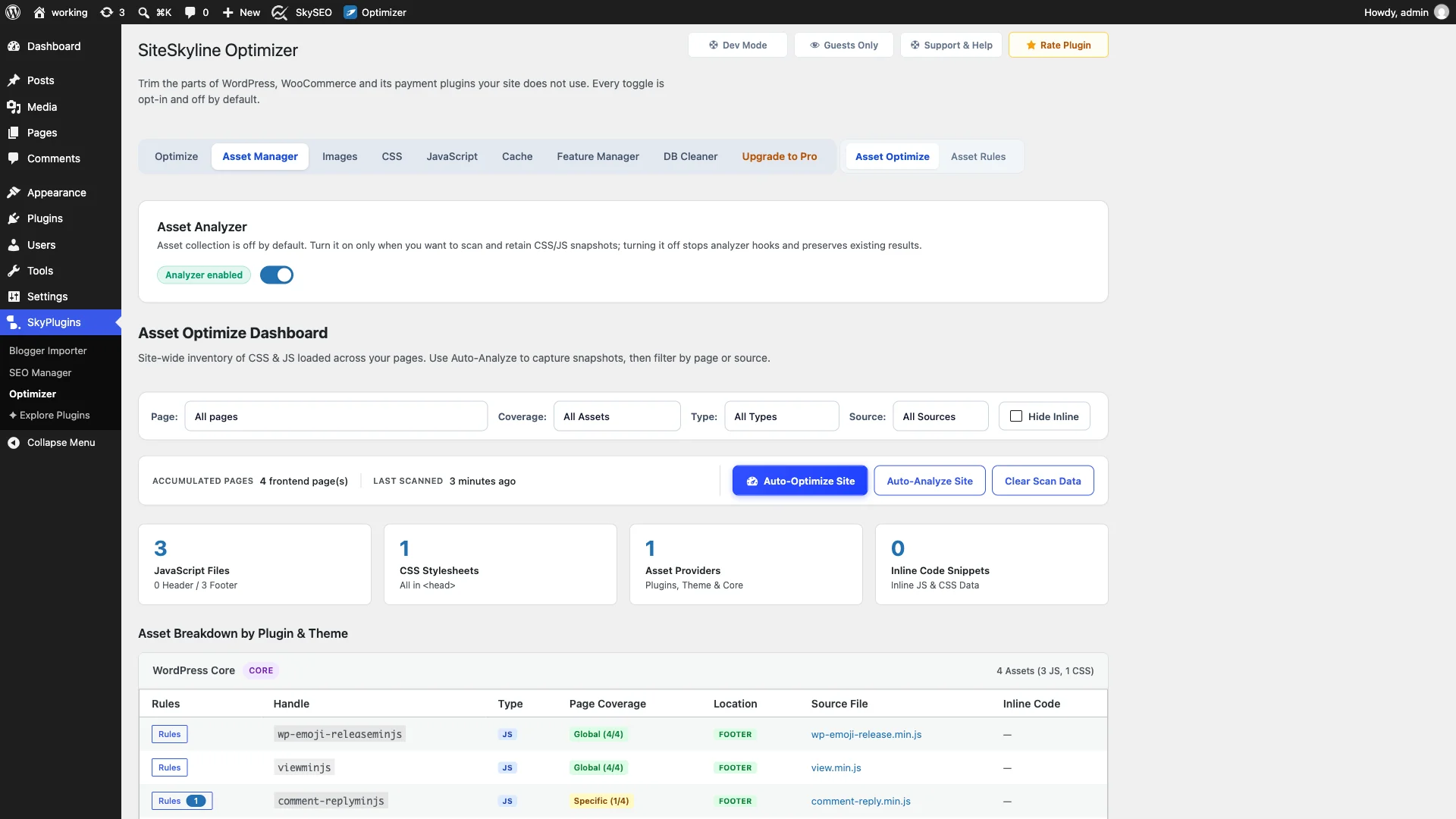Click the Auto-Optimize Site button
Screen dimensions: 1456x819
click(x=800, y=481)
